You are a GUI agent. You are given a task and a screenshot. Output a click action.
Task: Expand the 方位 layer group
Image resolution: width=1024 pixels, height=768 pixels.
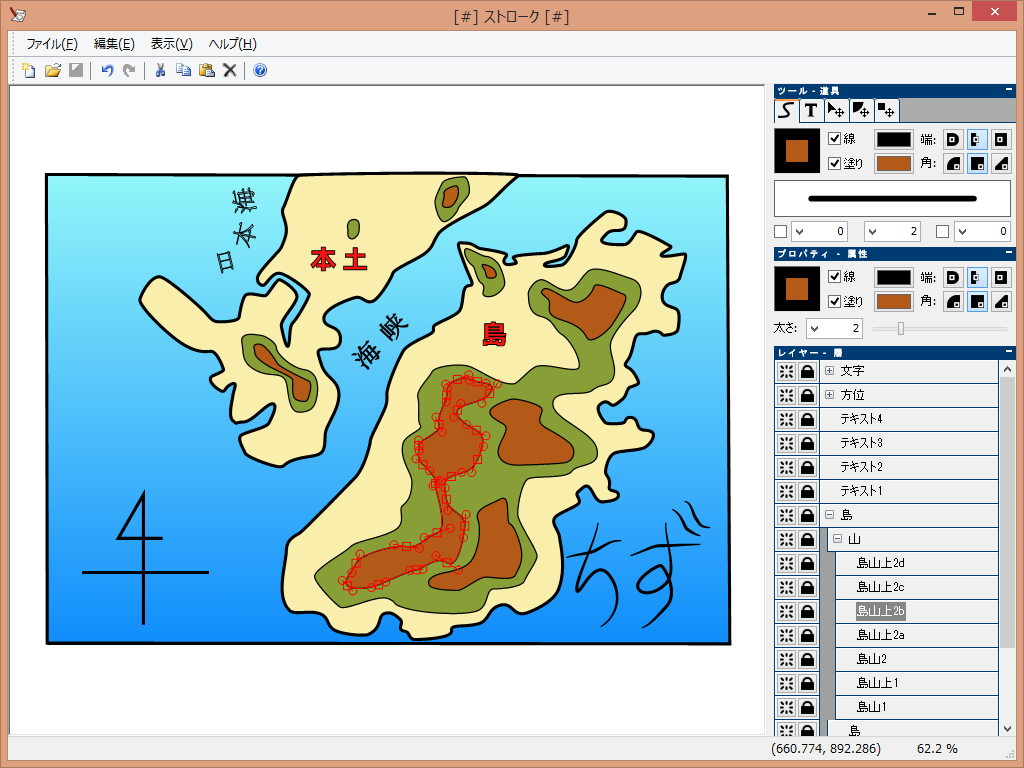pyautogui.click(x=829, y=394)
